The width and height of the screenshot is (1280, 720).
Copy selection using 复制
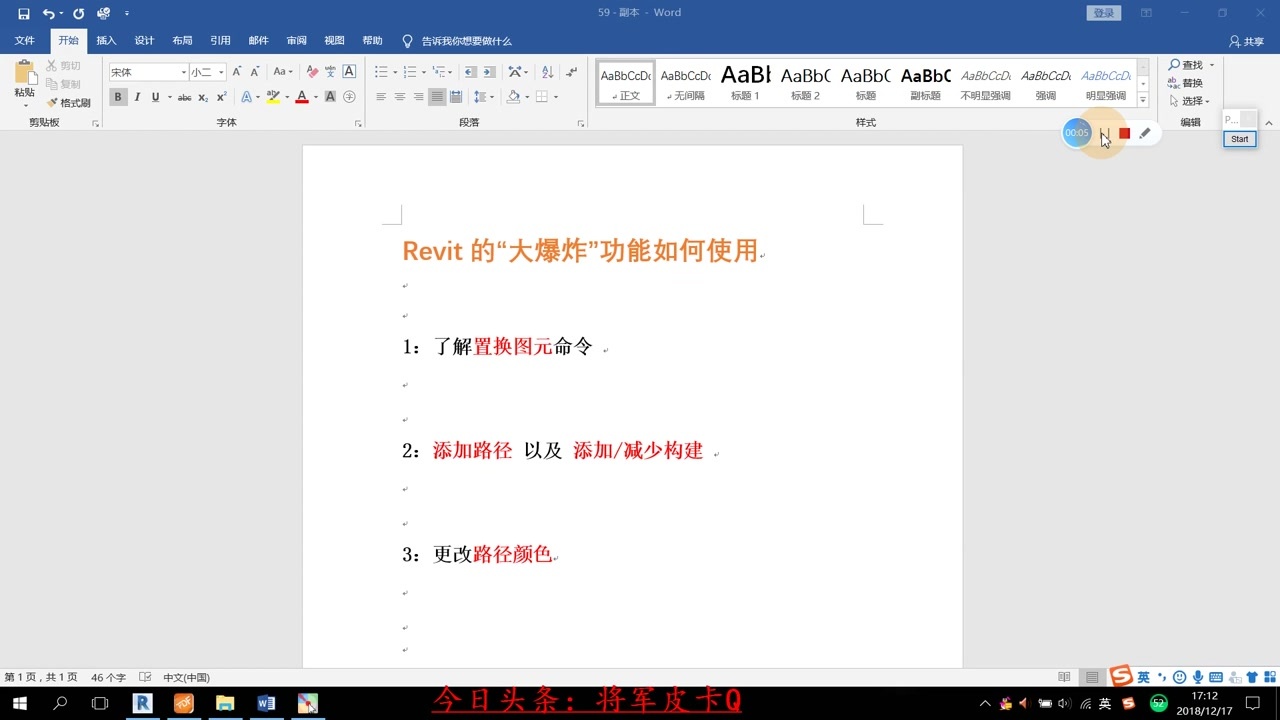[x=63, y=84]
